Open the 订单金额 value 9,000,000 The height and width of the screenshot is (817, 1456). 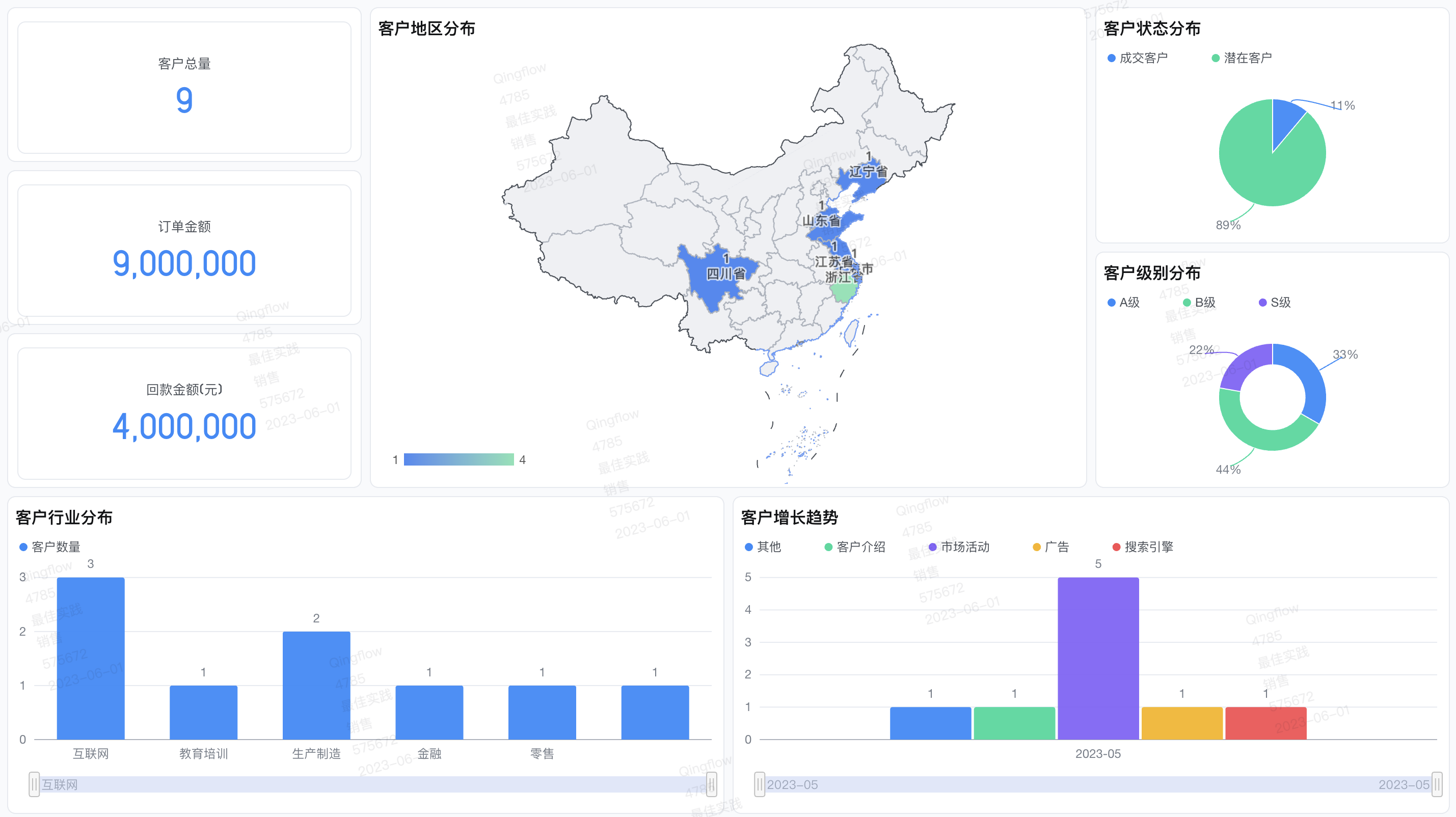click(184, 263)
